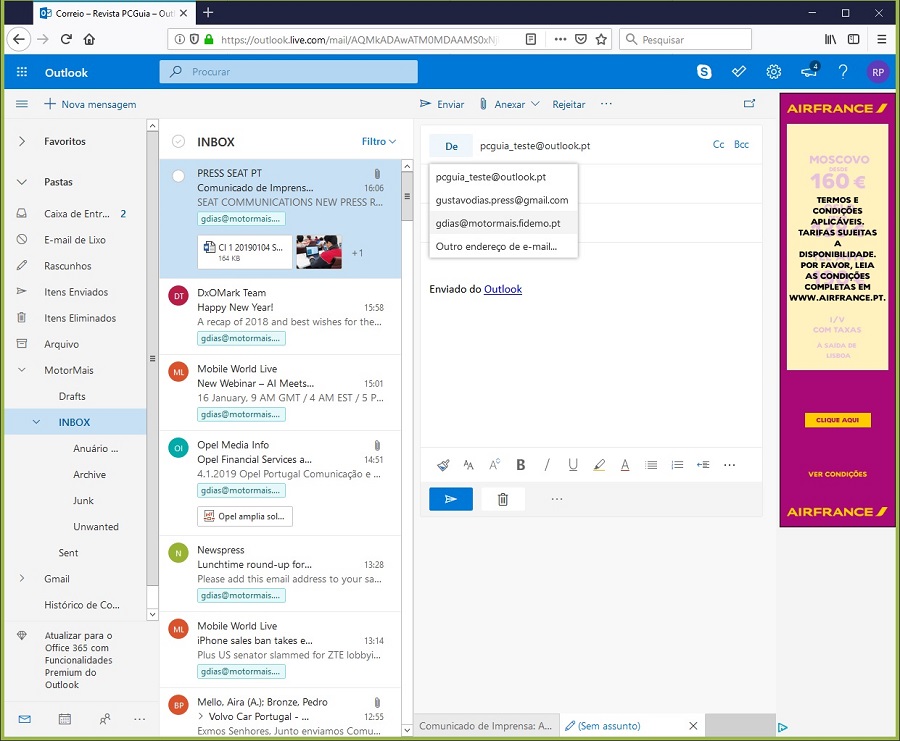Click the Nova mensagem button
900x741 pixels.
click(90, 104)
